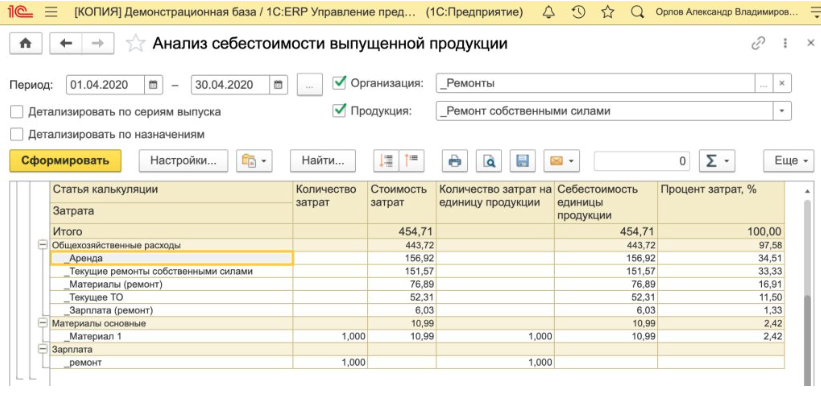Open history clock icon
This screenshot has width=821, height=393.
click(x=578, y=13)
